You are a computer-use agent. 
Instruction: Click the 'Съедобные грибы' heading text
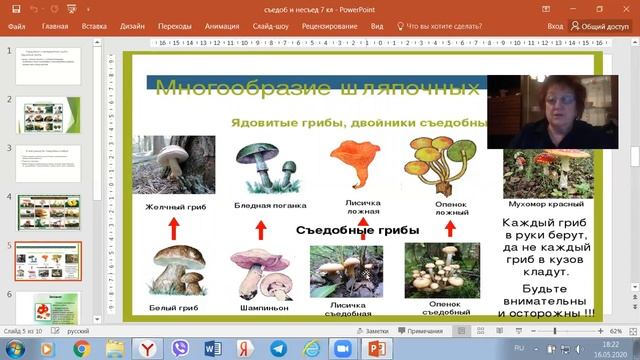358,230
